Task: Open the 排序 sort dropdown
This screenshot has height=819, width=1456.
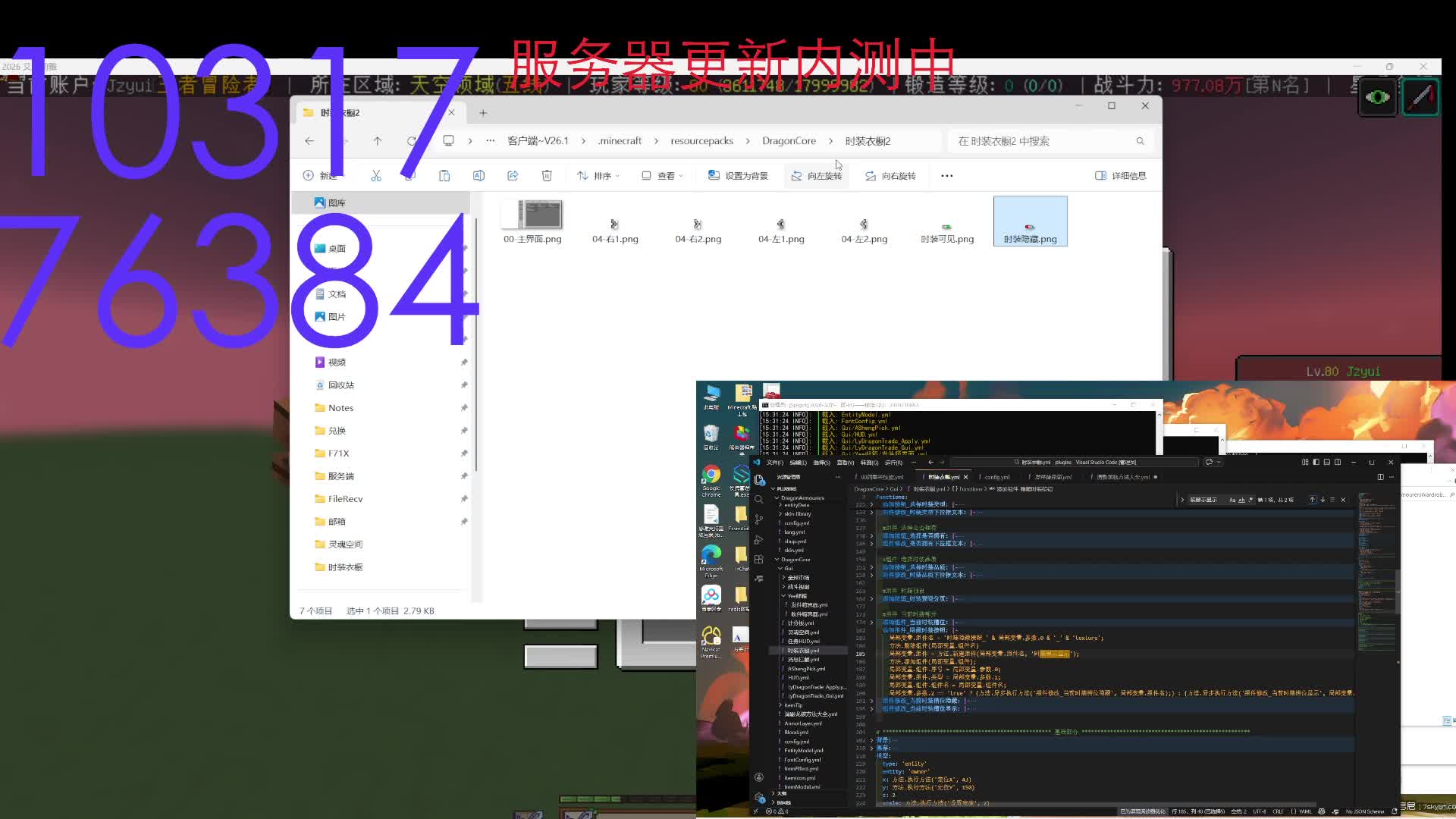Action: click(x=599, y=176)
